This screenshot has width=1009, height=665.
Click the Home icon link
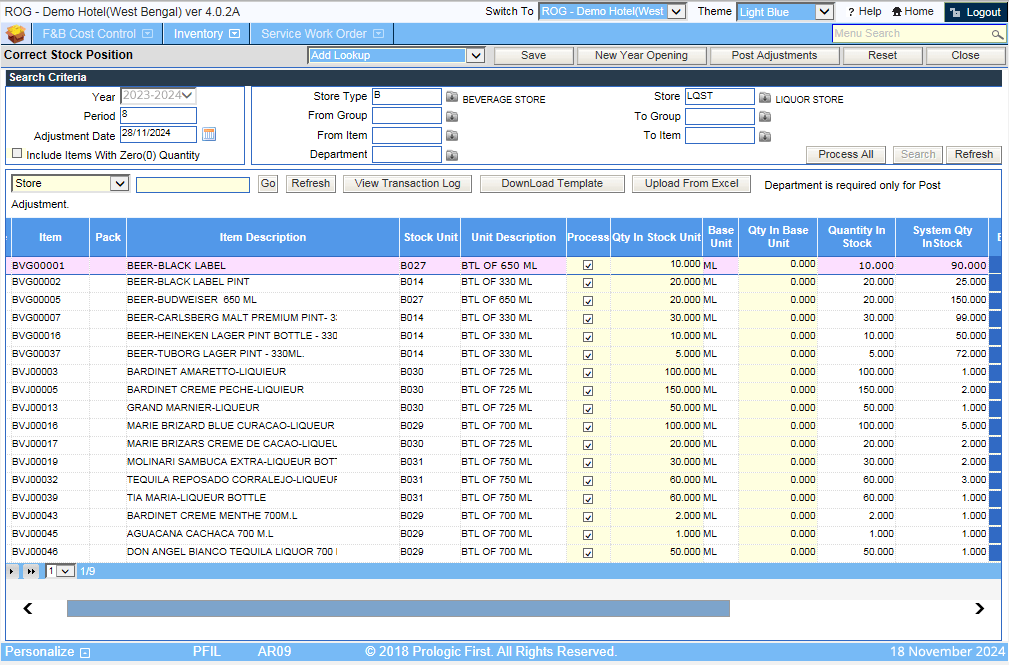click(912, 12)
